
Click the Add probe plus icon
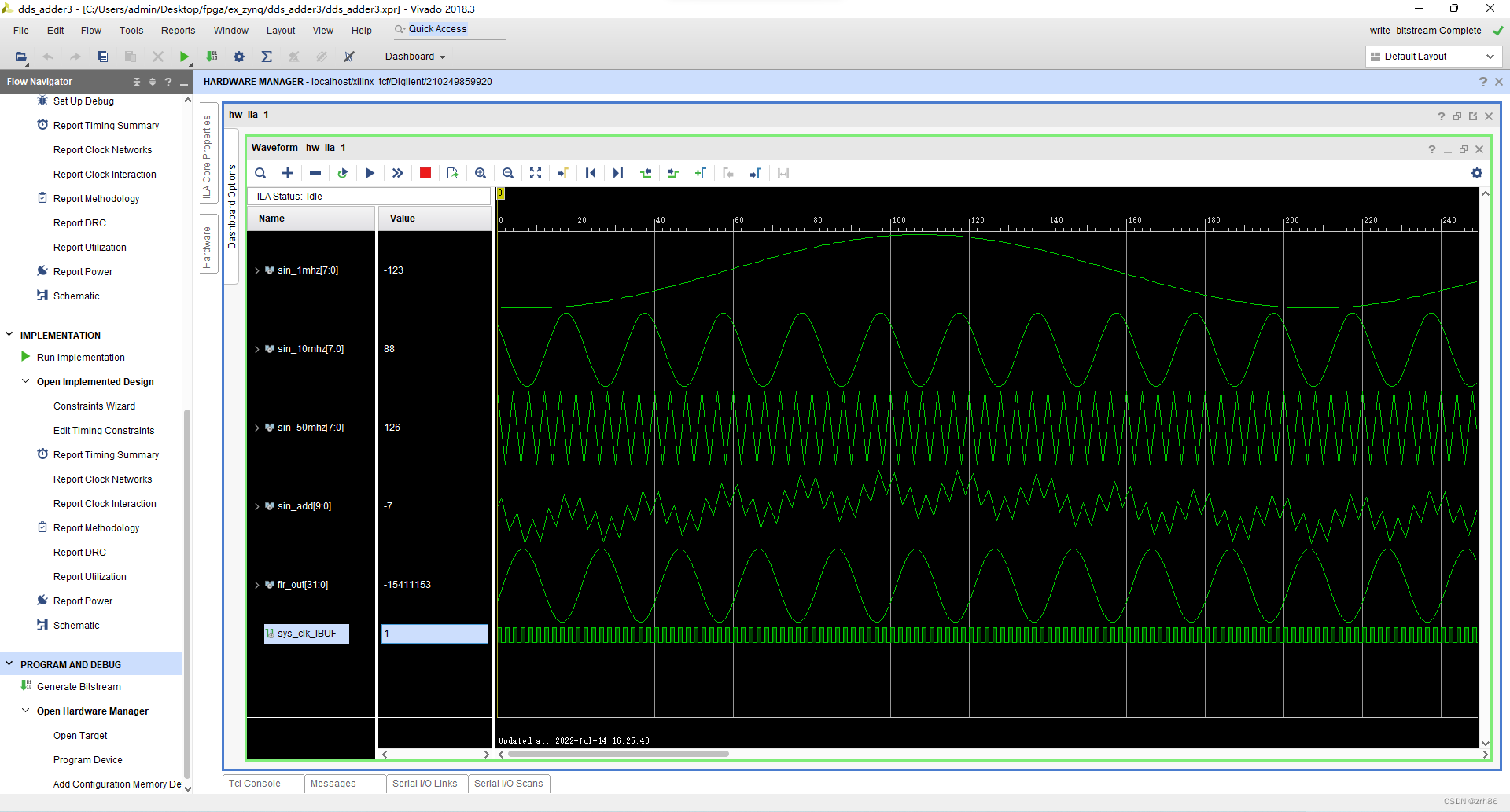(x=288, y=173)
